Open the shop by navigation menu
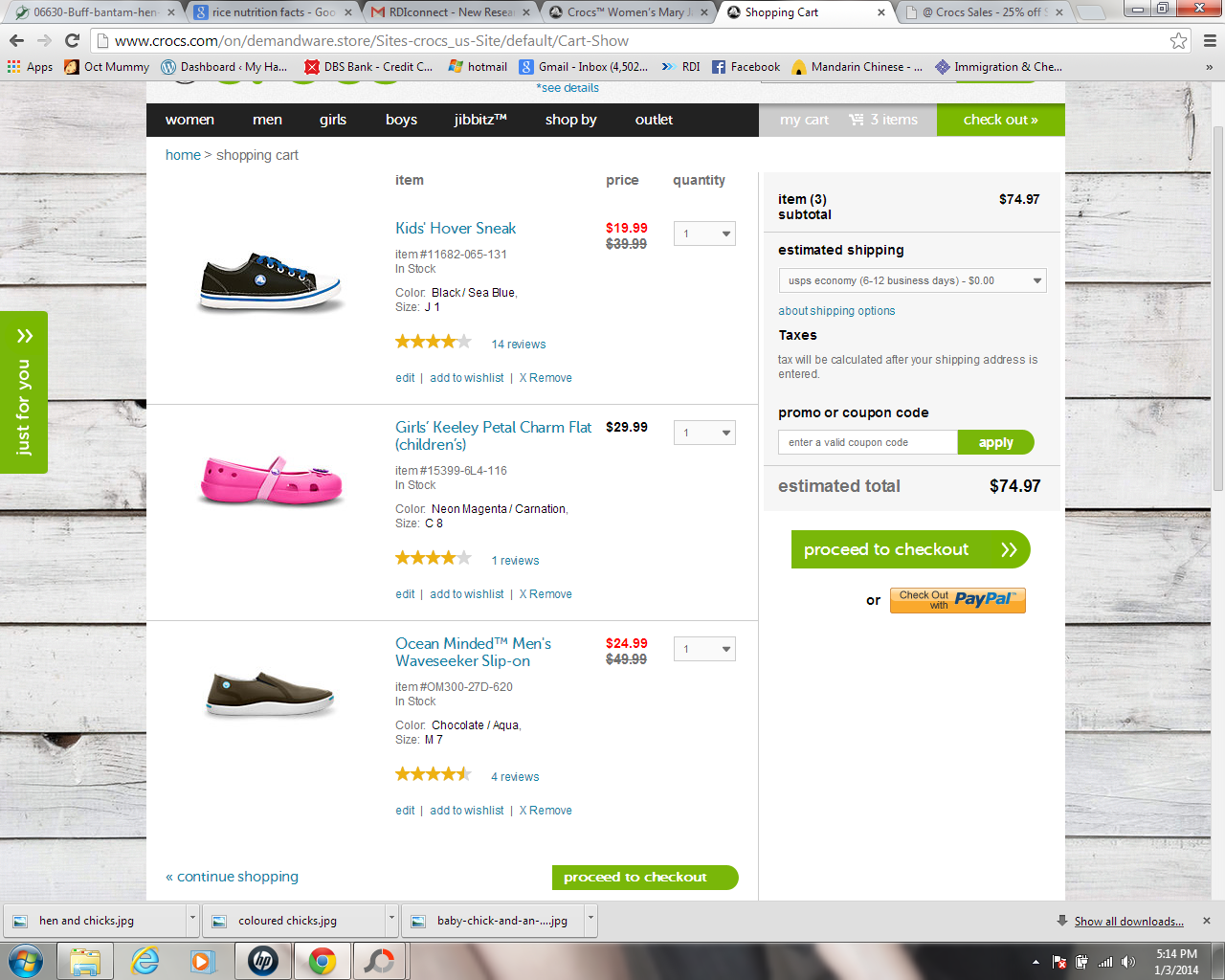This screenshot has width=1225, height=980. [x=571, y=120]
